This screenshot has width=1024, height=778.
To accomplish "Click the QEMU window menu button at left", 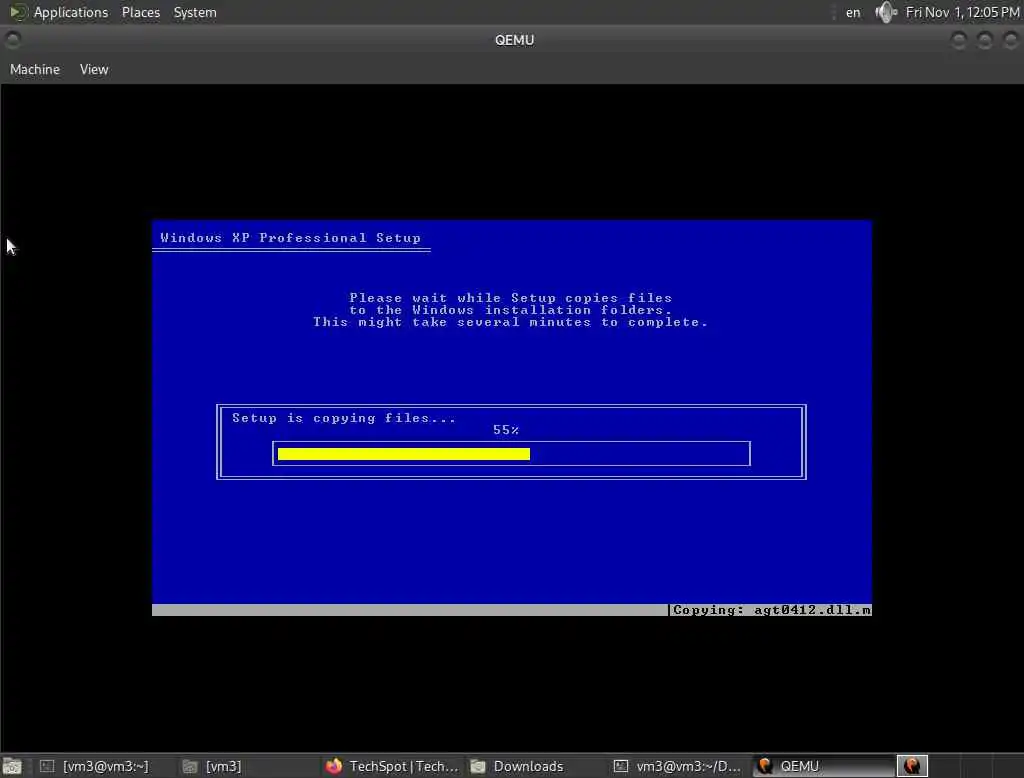I will click(12, 40).
